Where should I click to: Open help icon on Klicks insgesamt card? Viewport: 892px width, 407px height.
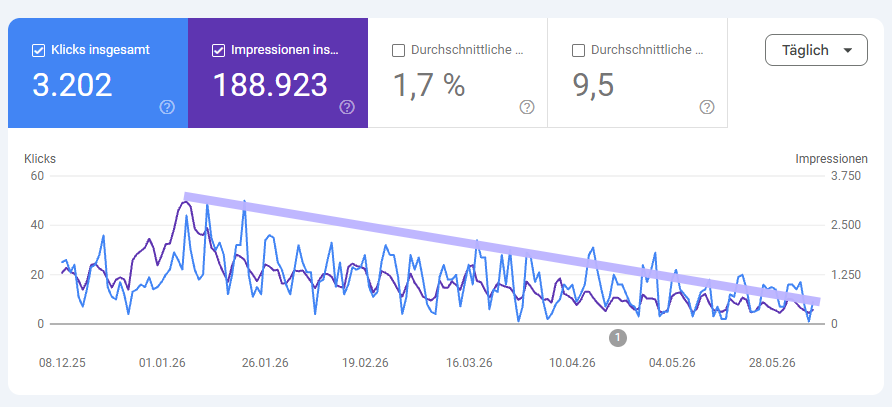[167, 107]
